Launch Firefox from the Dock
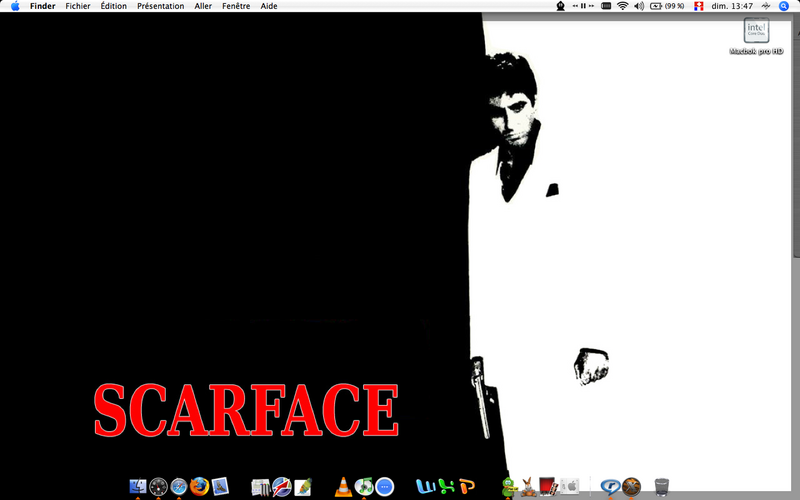 (x=199, y=486)
